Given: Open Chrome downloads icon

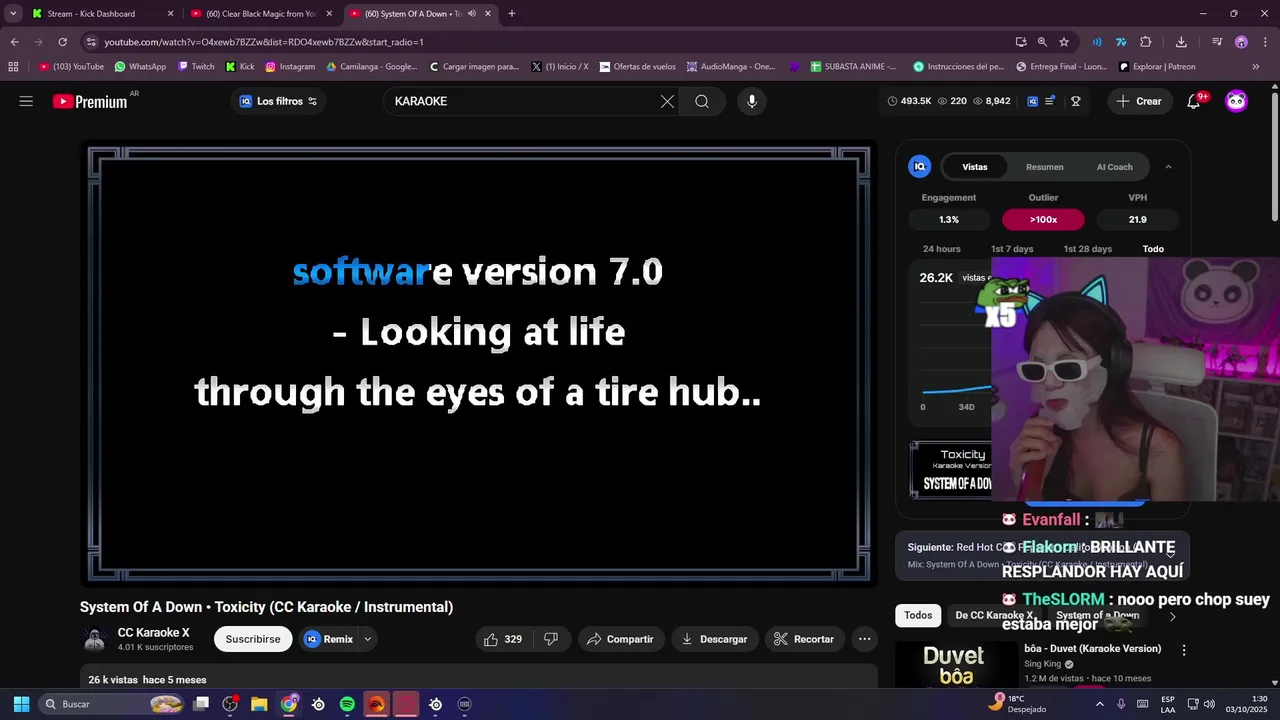Looking at the screenshot, I should click(1181, 42).
